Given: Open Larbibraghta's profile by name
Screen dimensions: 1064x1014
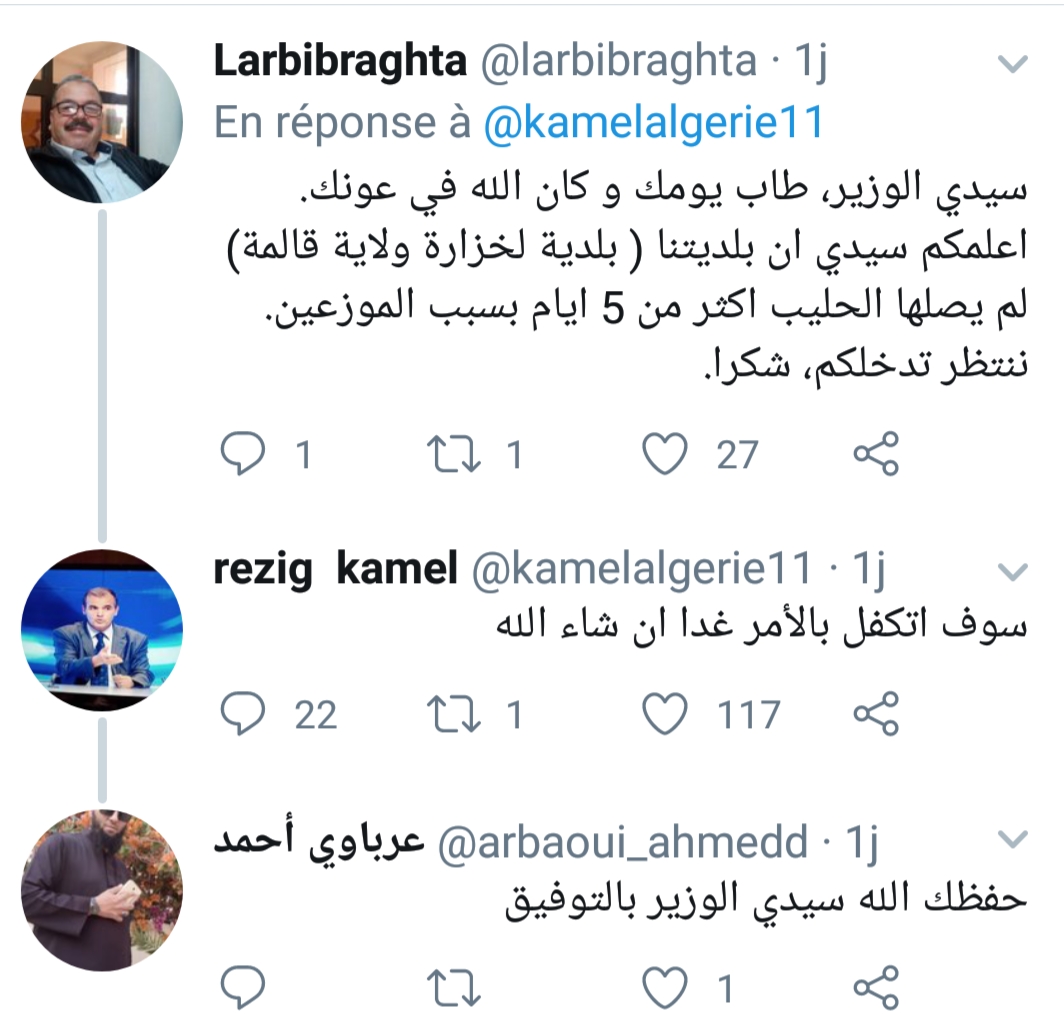Looking at the screenshot, I should [x=340, y=63].
